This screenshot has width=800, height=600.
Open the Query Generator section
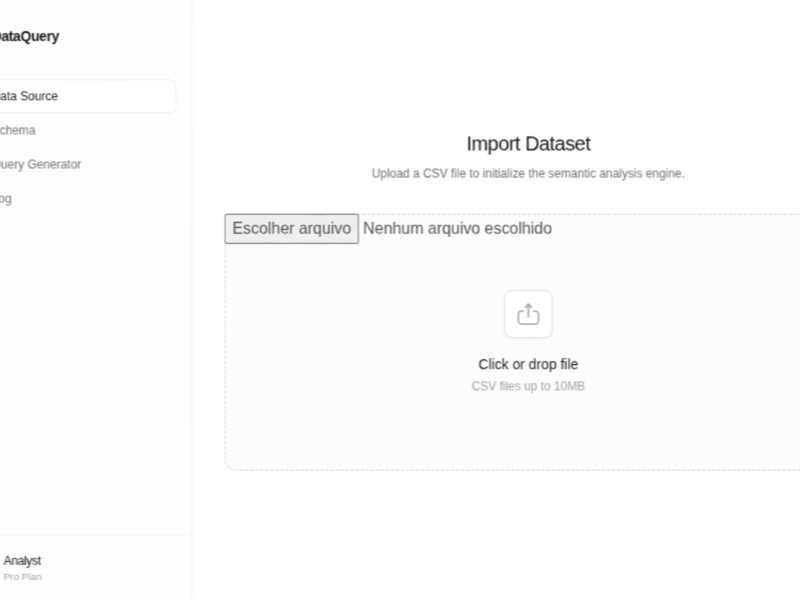pos(40,164)
